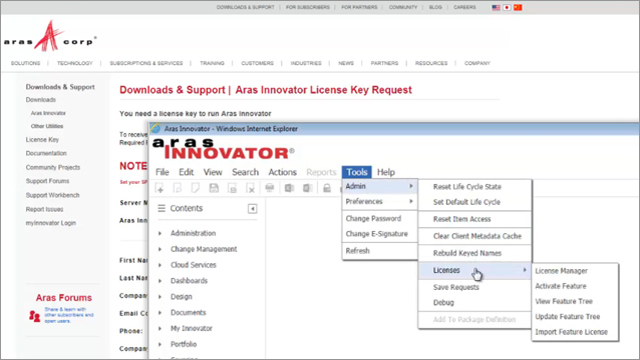Open the Preferences submenu
Screen dimensions: 640x360
click(x=380, y=202)
